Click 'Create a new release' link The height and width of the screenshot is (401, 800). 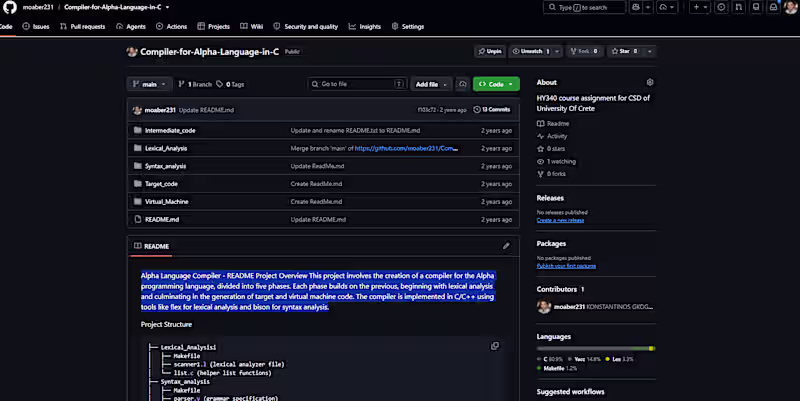560,220
